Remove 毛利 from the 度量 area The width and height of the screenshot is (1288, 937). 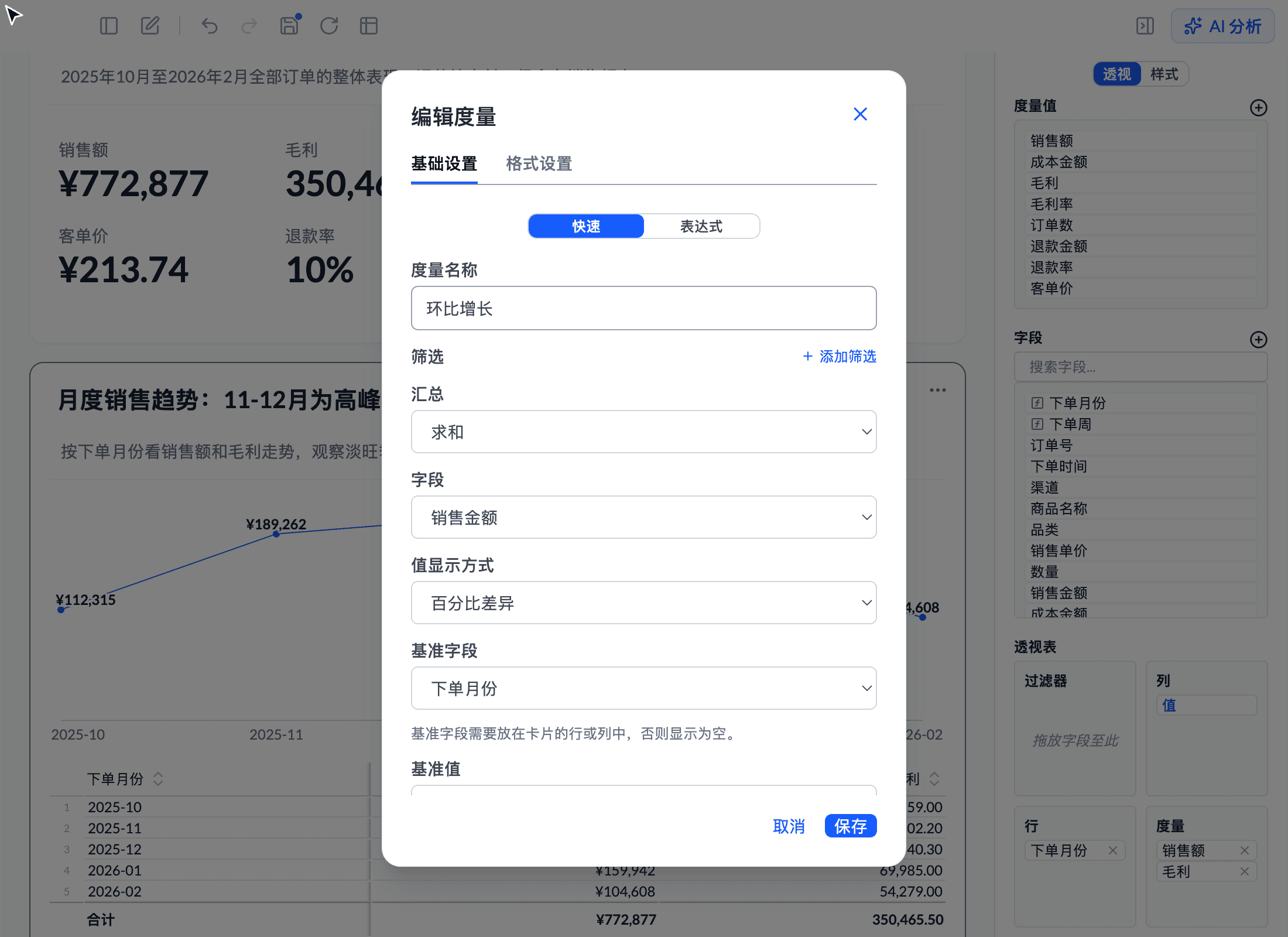point(1245,871)
